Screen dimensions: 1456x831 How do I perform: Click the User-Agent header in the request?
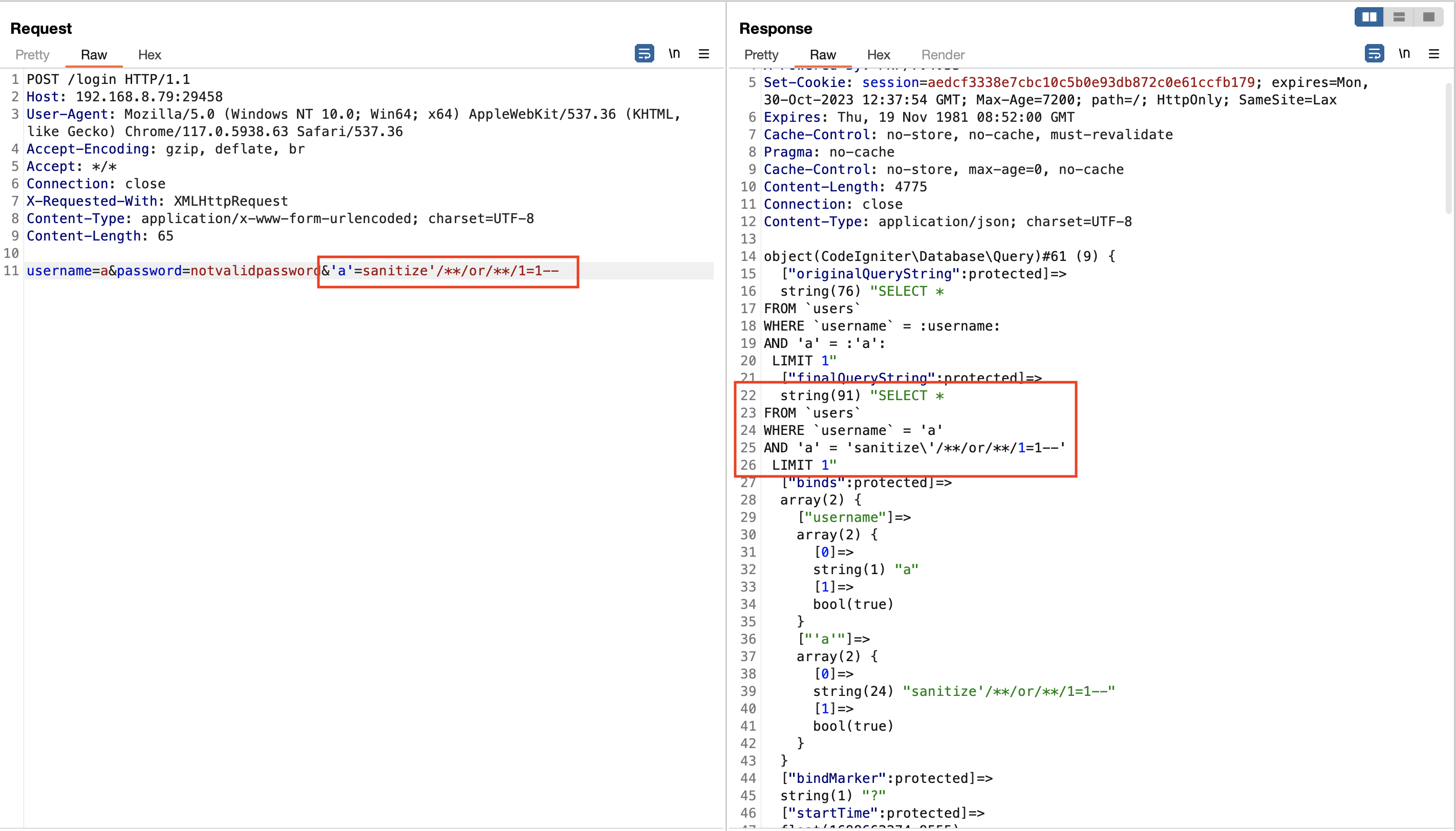353,123
